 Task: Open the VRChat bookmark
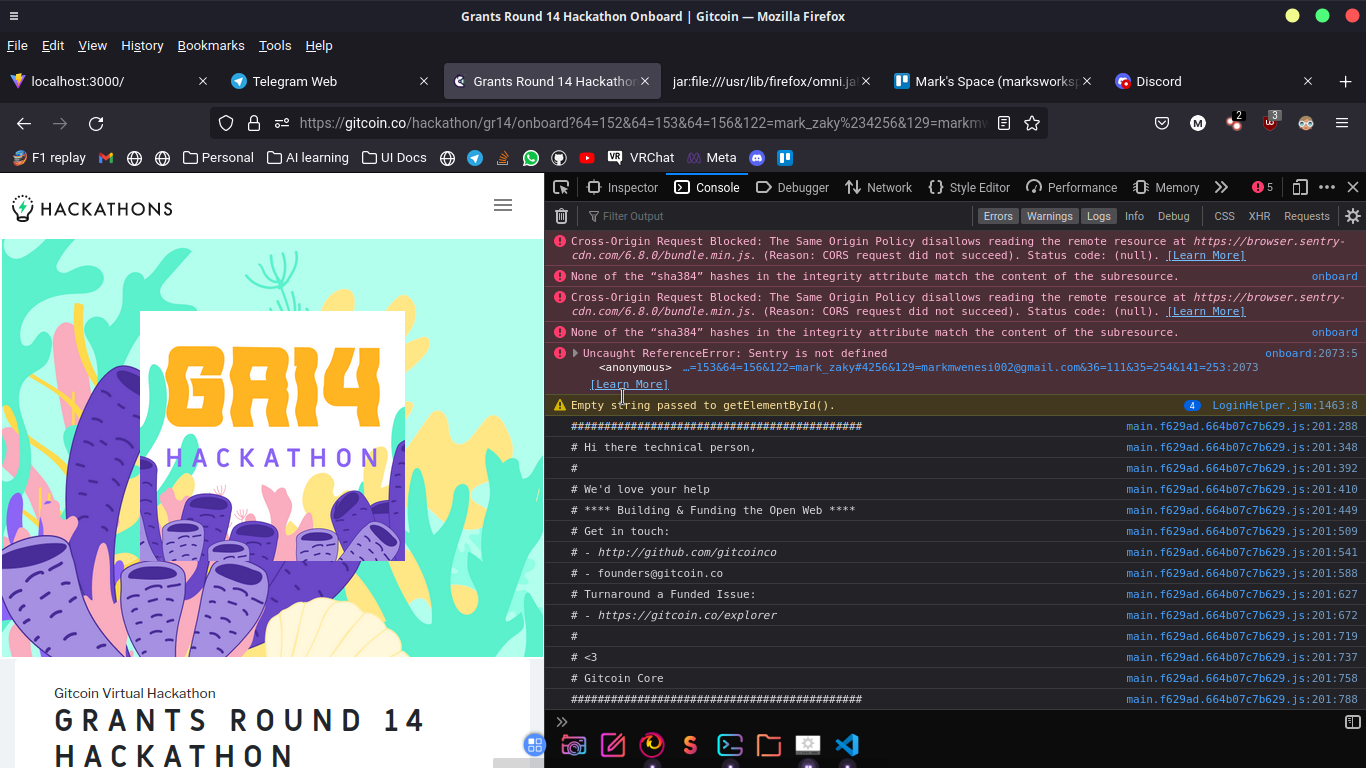pyautogui.click(x=640, y=158)
